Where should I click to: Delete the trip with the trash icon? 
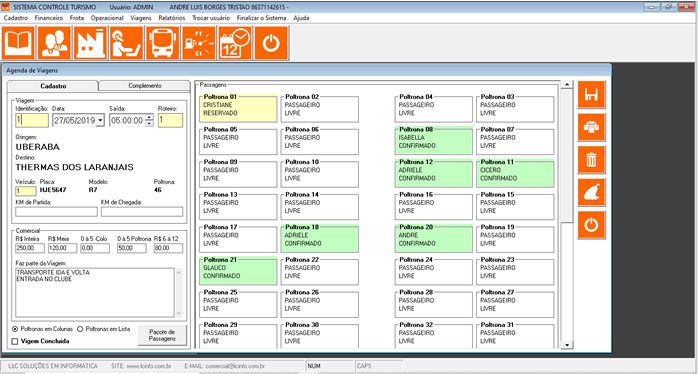point(591,160)
